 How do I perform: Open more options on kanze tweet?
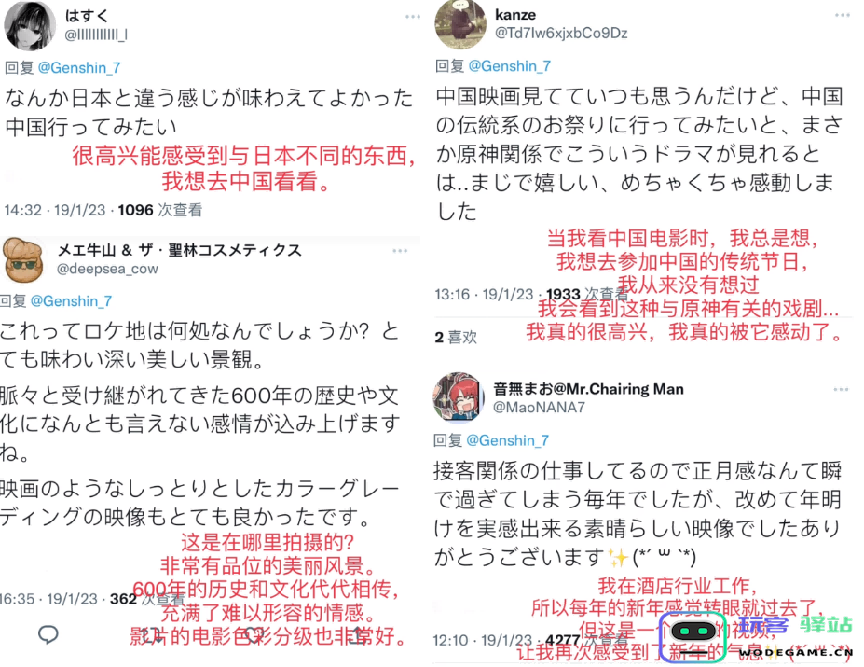(843, 15)
